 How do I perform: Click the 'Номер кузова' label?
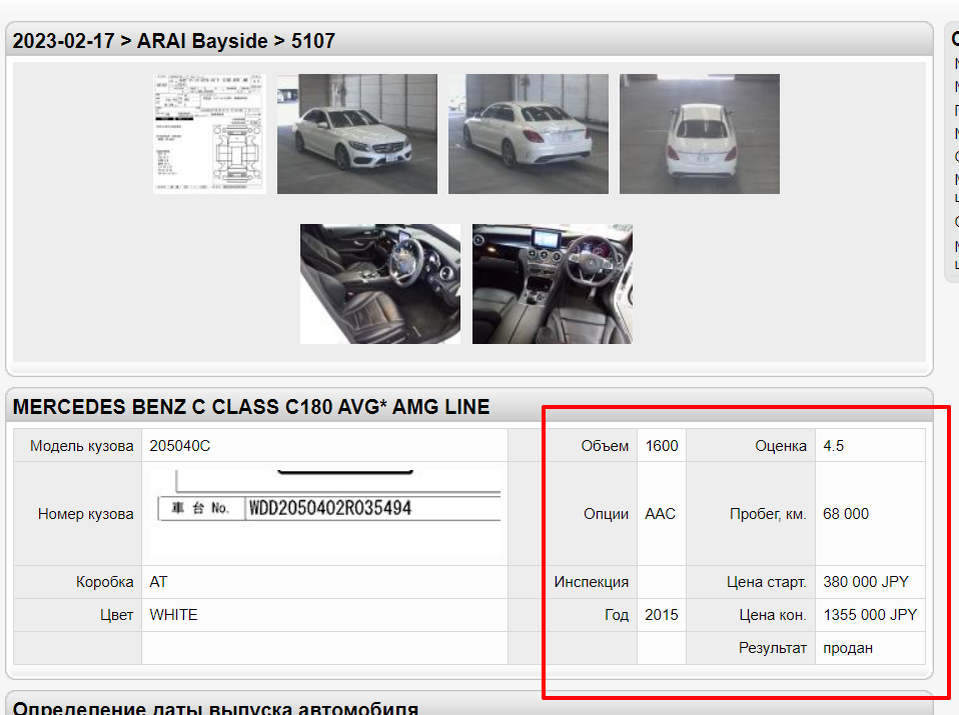(86, 514)
